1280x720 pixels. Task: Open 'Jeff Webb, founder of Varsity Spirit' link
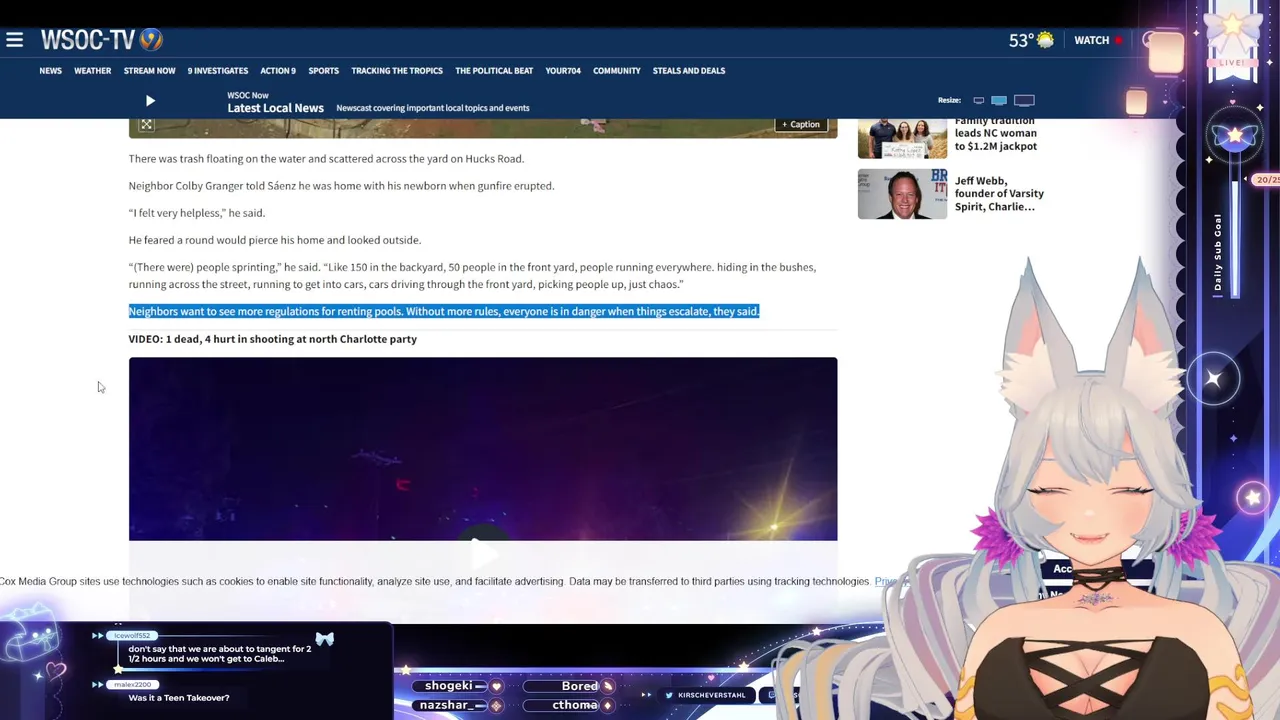(999, 194)
